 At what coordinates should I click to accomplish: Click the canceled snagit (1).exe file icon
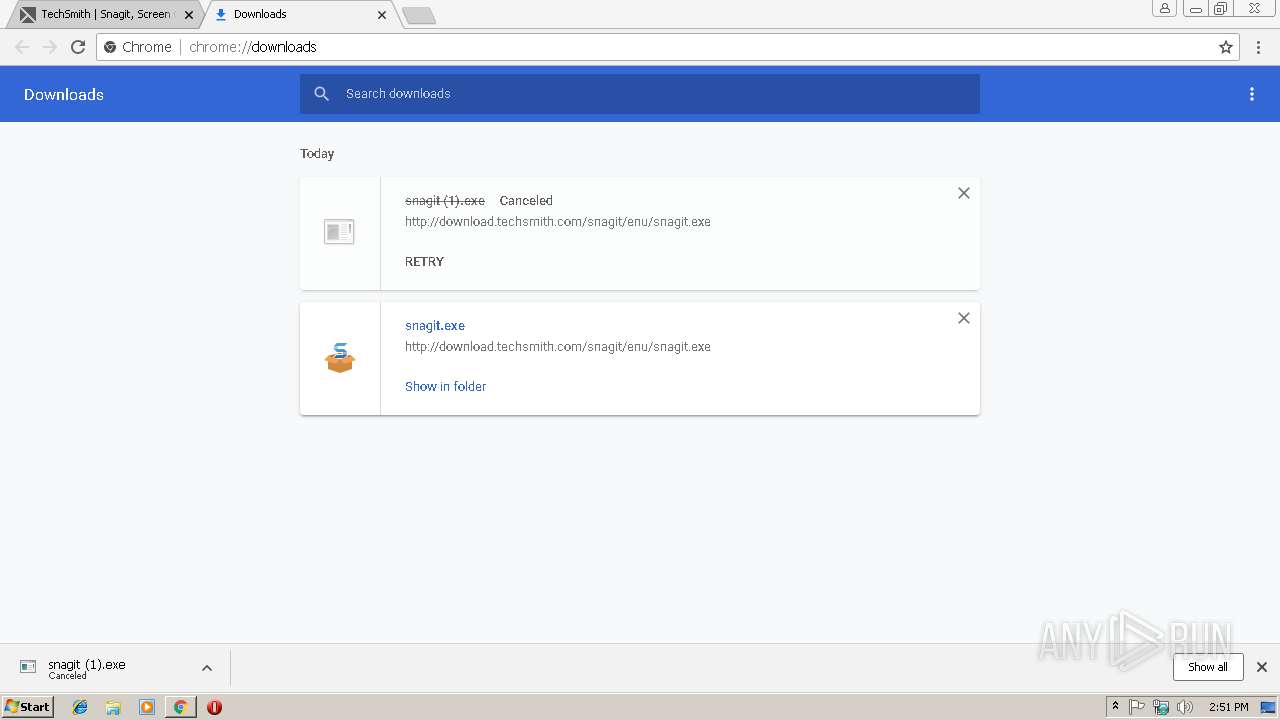[x=339, y=232]
